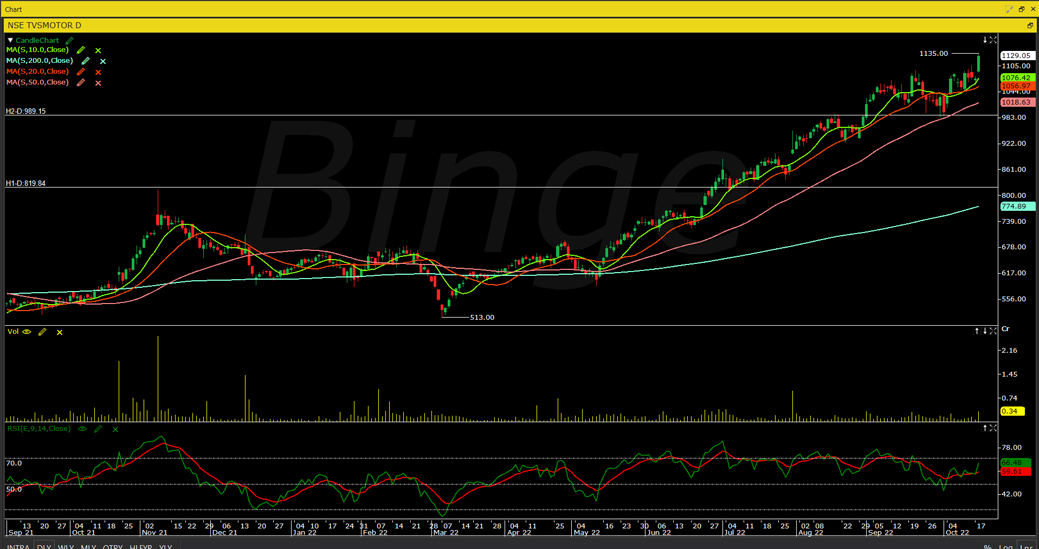1039x549 pixels.
Task: Click the H1-D:819.84 horizontal line label
Action: (27, 183)
